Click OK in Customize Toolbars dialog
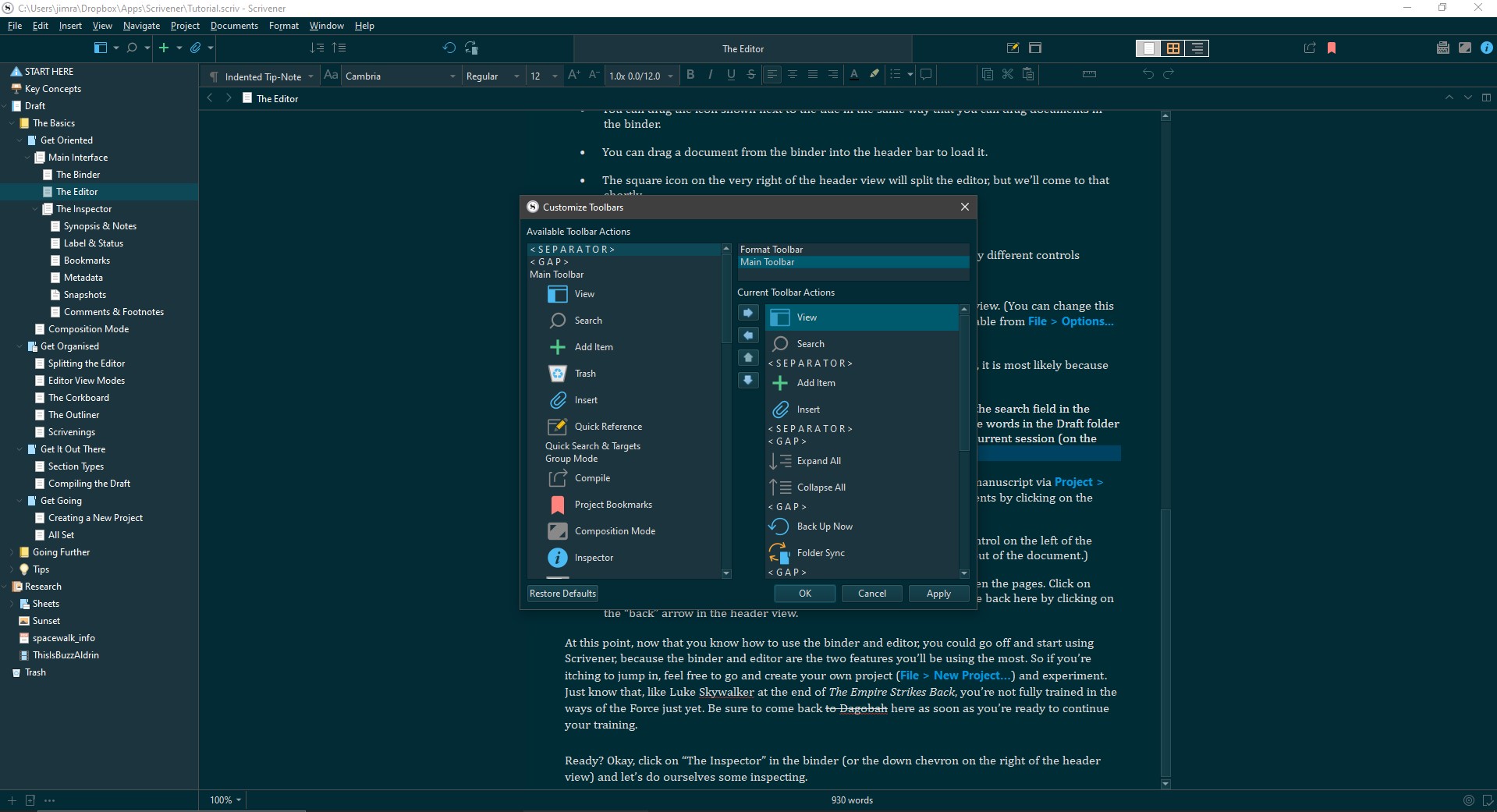This screenshot has width=1497, height=812. (805, 594)
